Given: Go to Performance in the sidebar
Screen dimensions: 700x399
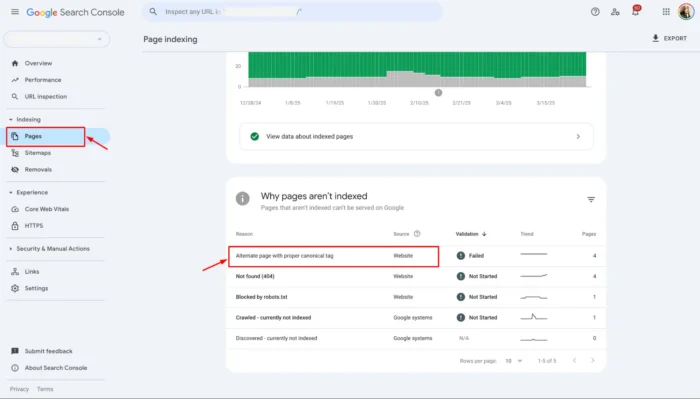Looking at the screenshot, I should [x=43, y=80].
